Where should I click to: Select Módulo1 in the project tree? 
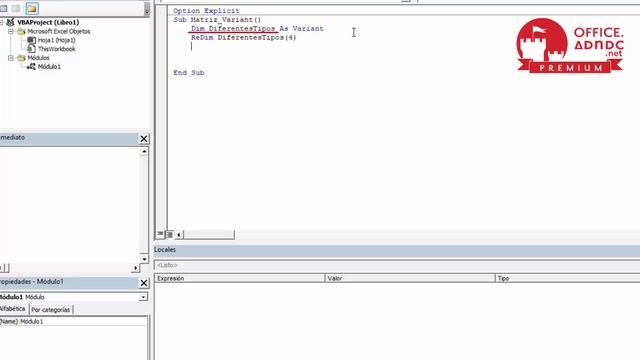point(49,67)
